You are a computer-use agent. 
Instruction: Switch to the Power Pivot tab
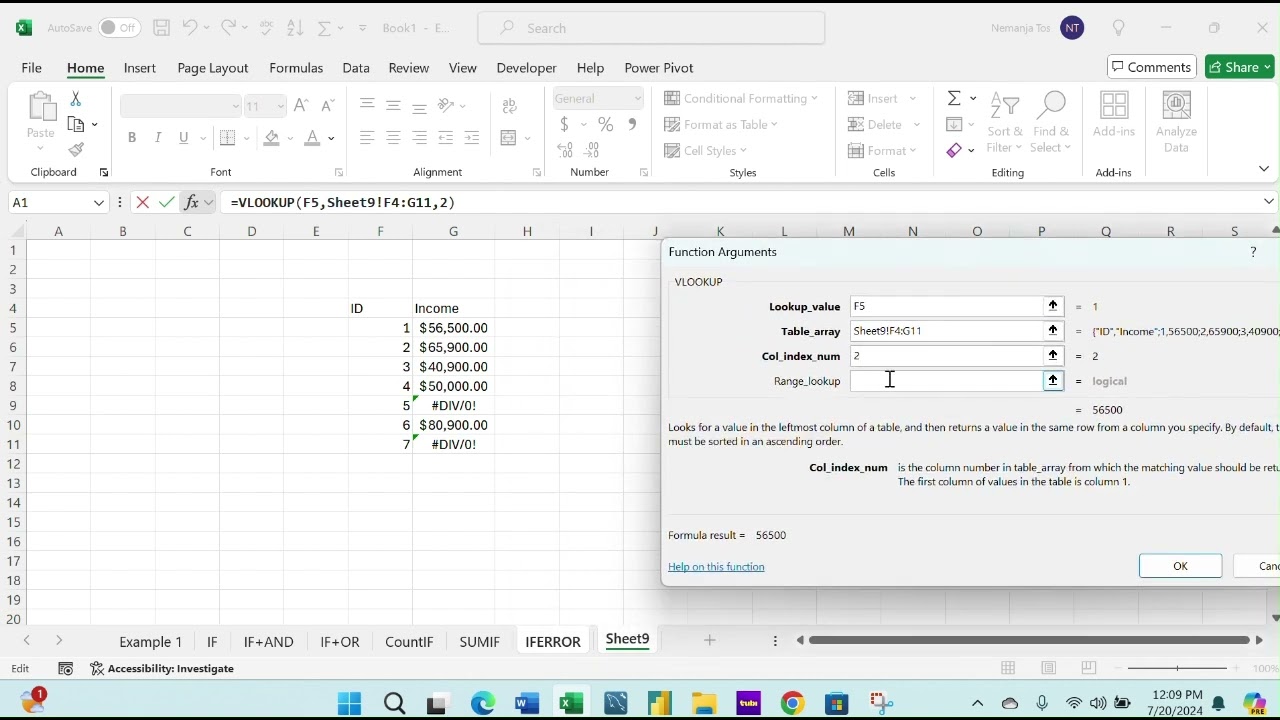(659, 68)
